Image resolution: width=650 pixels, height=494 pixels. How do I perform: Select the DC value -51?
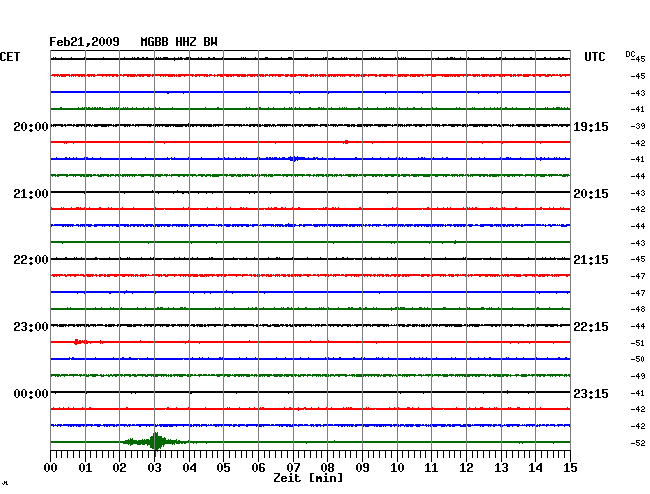638,343
